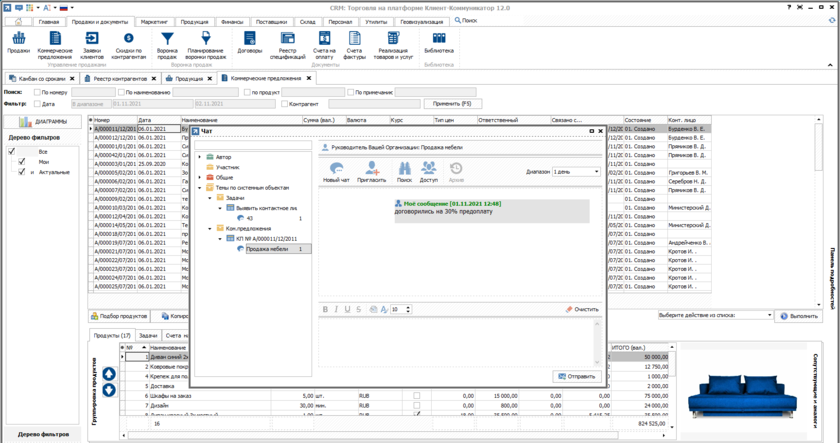
Task: Click Выполнить button
Action: tap(798, 316)
